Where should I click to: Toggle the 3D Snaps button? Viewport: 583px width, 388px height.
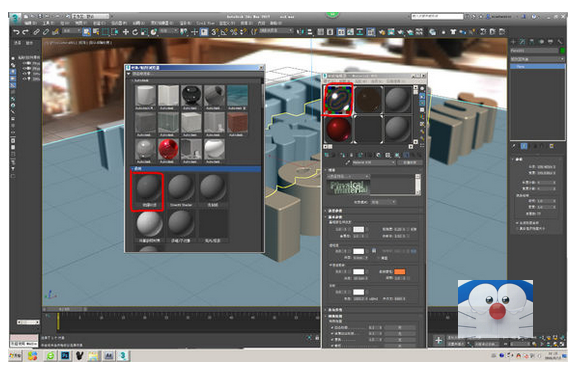pyautogui.click(x=215, y=32)
